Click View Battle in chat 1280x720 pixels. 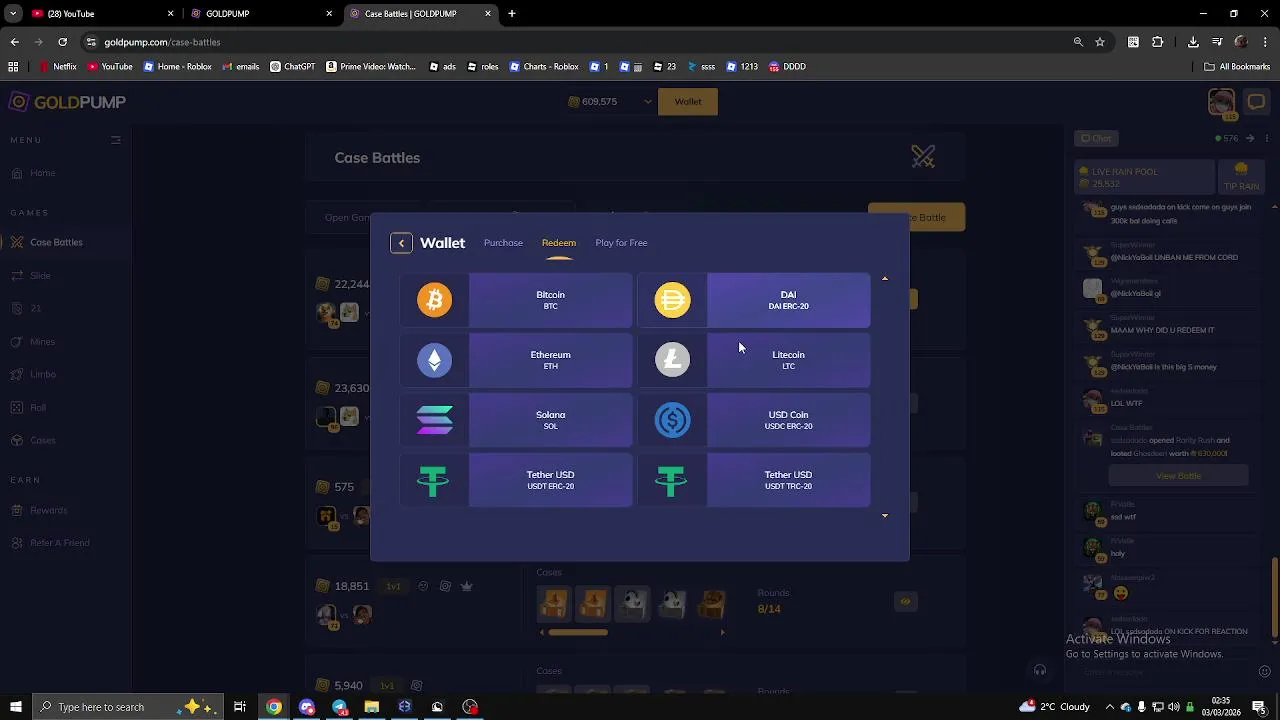1178,476
